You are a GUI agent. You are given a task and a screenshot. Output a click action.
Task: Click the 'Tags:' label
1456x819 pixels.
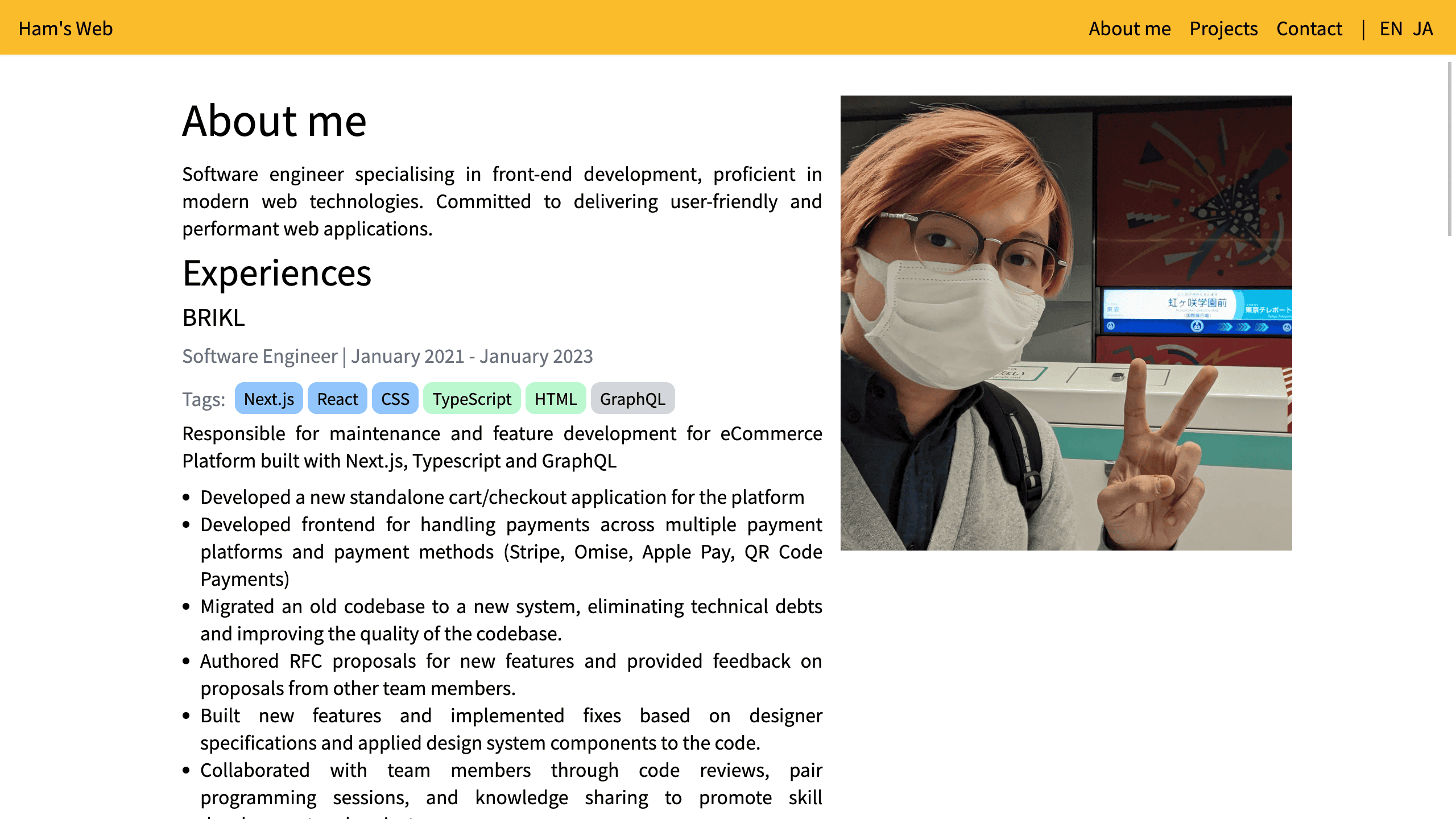pos(204,399)
